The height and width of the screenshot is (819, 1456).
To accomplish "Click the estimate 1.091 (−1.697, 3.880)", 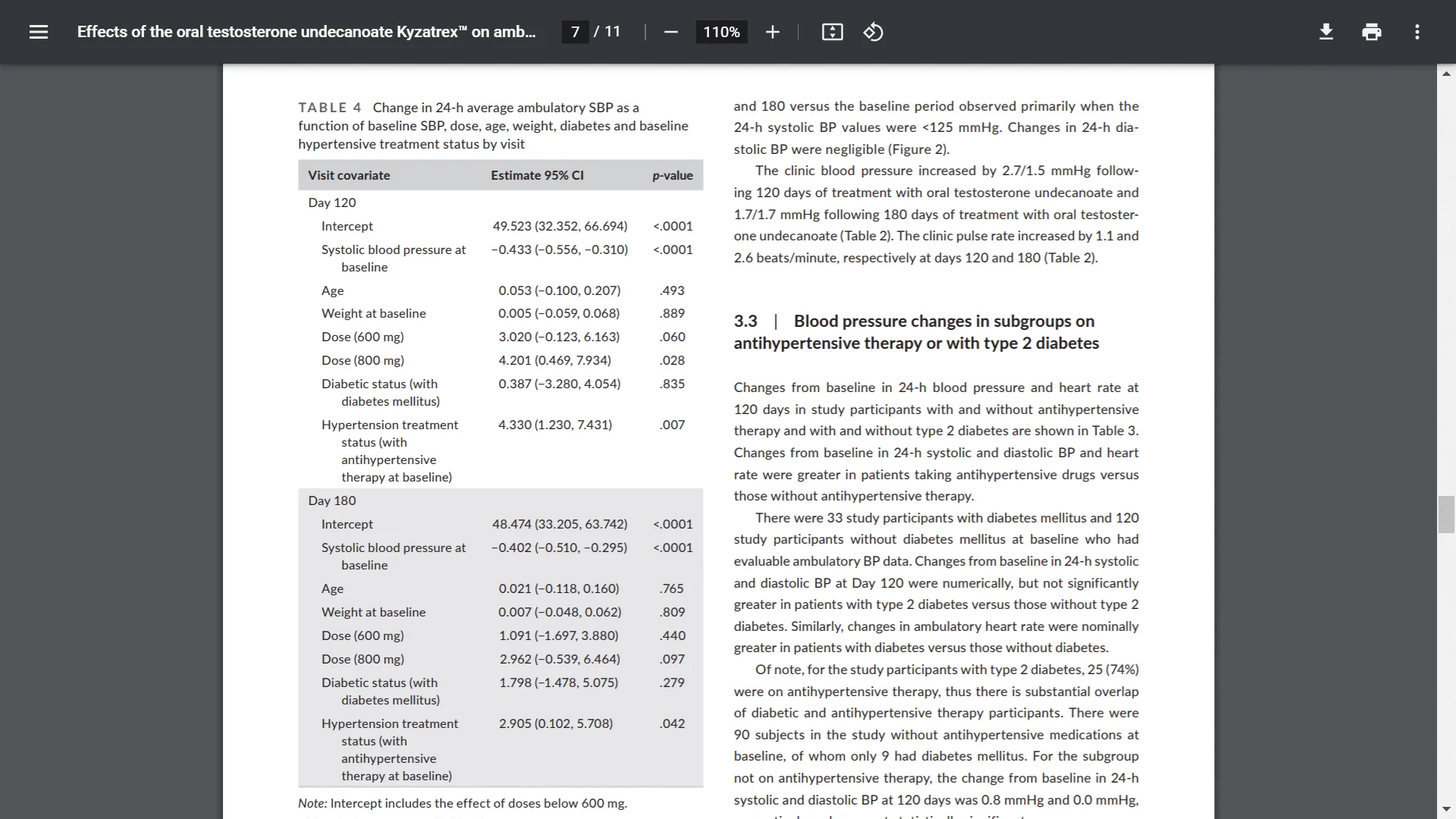I will click(559, 635).
